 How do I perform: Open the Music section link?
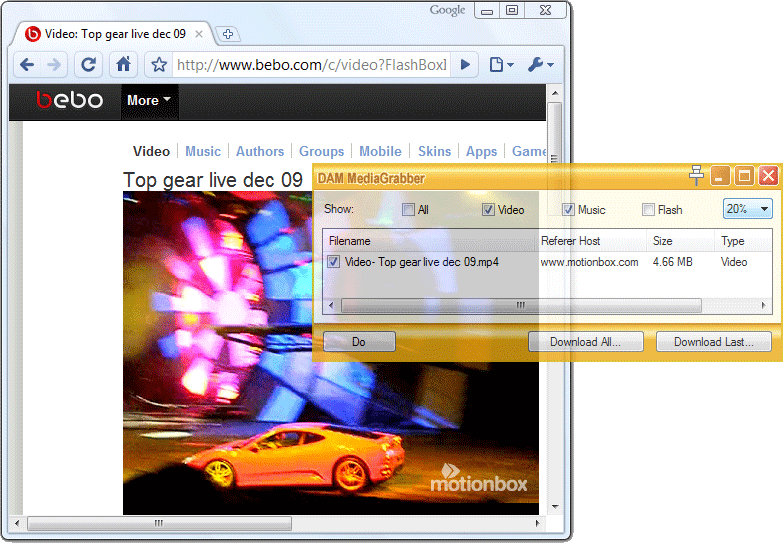[203, 151]
